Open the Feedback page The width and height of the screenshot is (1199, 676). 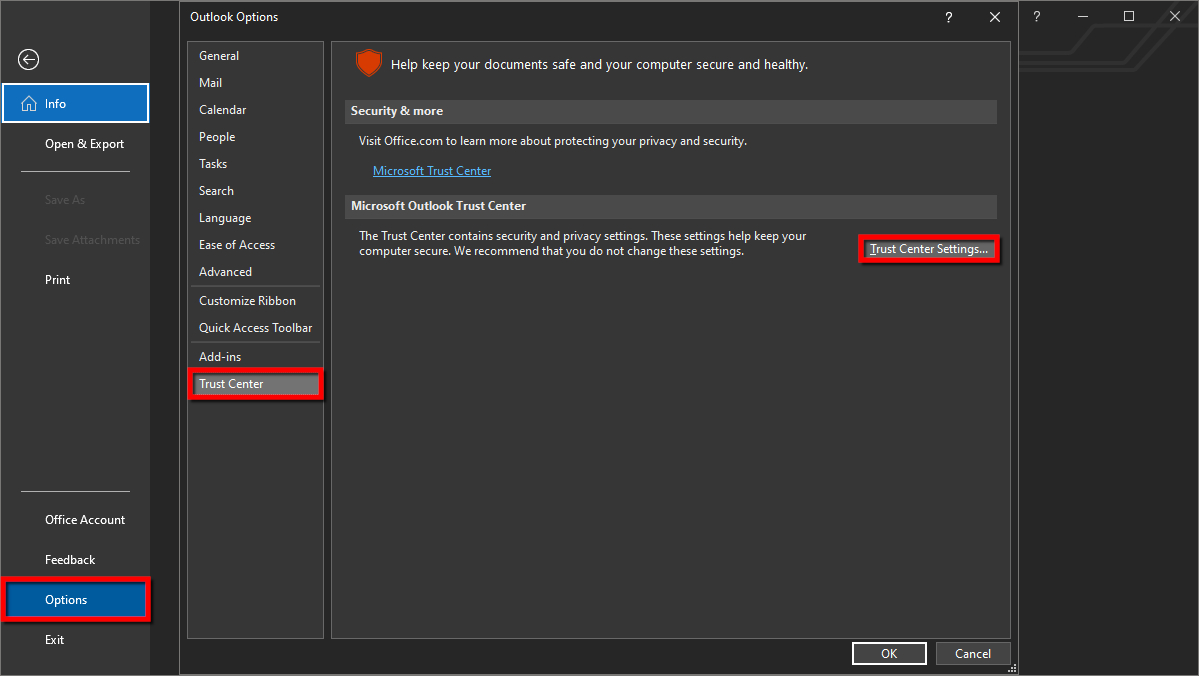[x=70, y=560]
